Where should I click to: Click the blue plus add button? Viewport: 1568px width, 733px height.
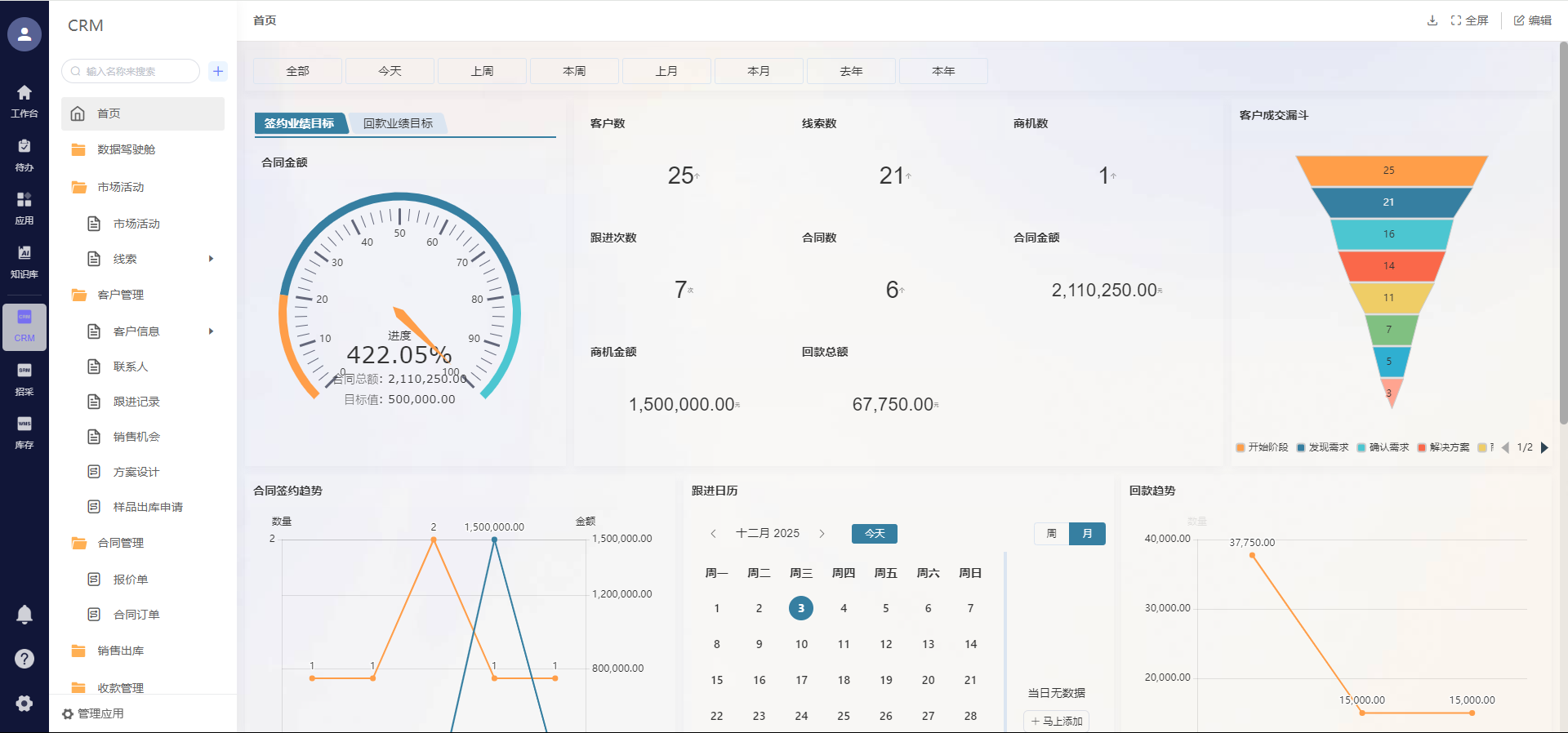pos(218,71)
